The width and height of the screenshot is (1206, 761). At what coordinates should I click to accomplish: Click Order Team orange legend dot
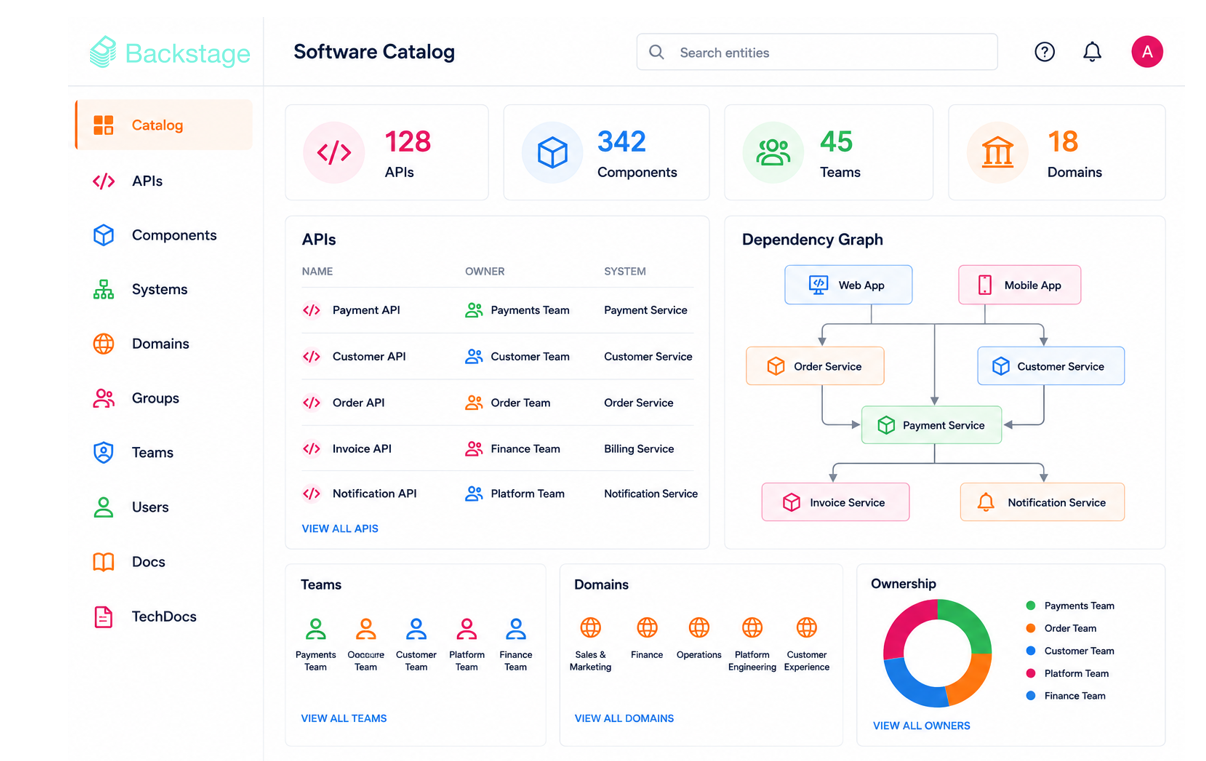1031,628
